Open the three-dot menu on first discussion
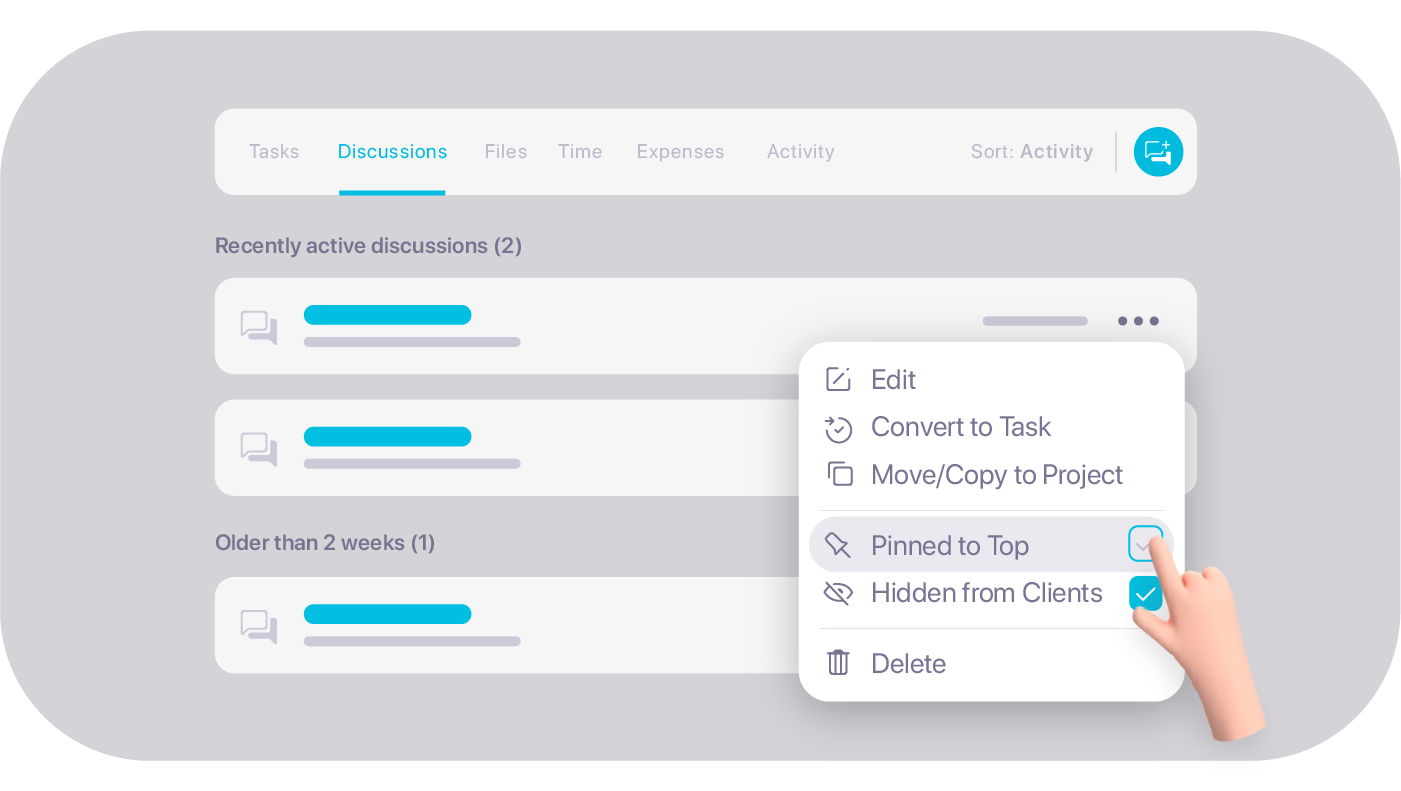 coord(1138,321)
